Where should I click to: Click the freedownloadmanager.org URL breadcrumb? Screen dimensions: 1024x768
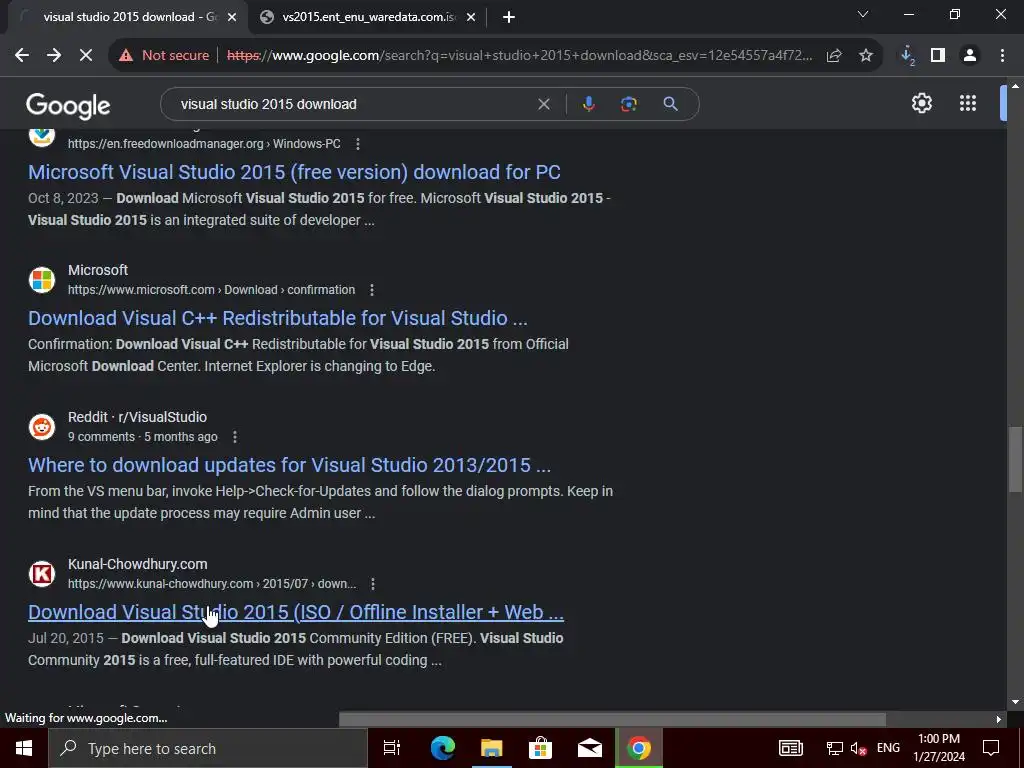click(204, 144)
